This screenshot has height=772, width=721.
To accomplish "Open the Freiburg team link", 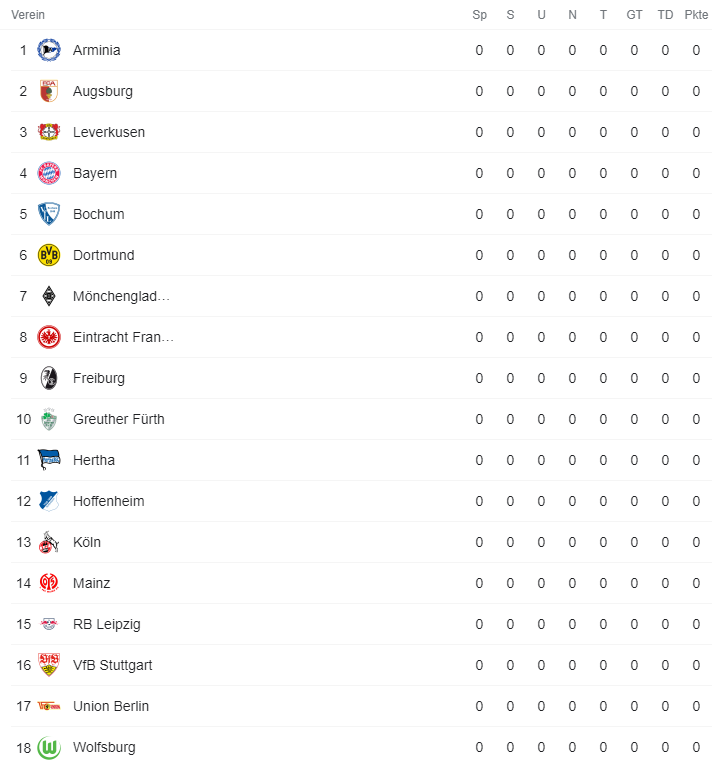I will coord(99,378).
